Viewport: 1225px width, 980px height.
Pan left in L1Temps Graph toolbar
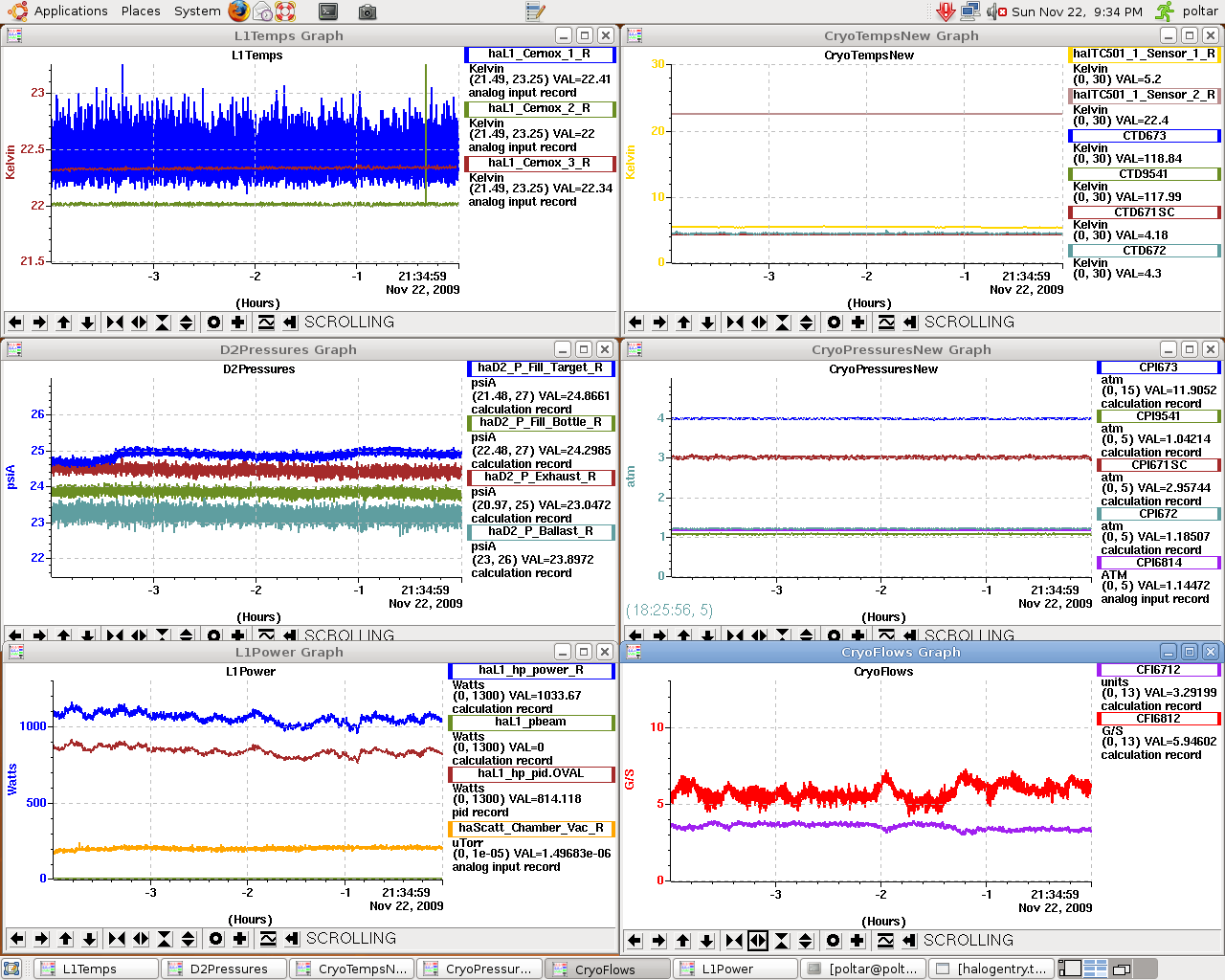coord(15,323)
